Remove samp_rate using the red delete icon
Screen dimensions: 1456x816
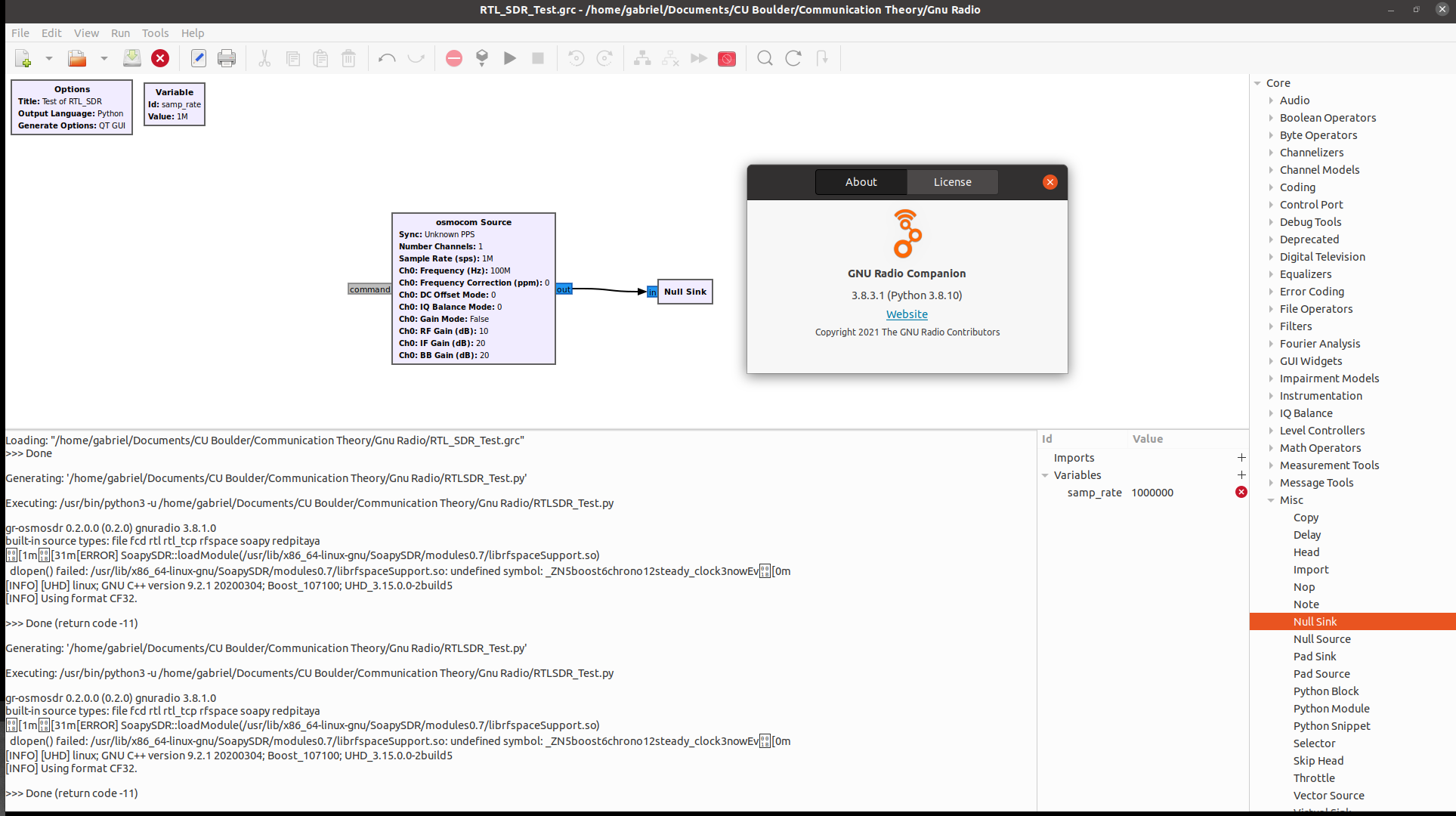pyautogui.click(x=1241, y=492)
